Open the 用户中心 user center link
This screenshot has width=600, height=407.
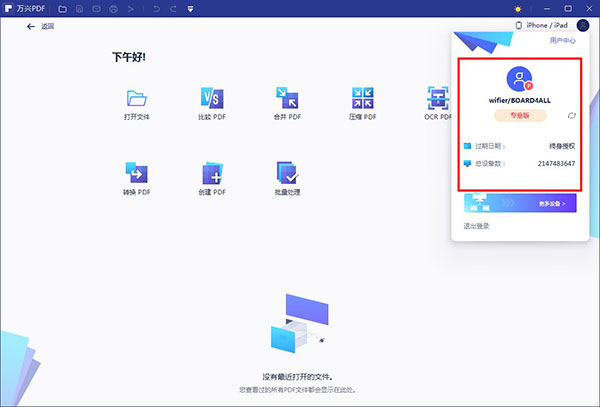pyautogui.click(x=562, y=40)
